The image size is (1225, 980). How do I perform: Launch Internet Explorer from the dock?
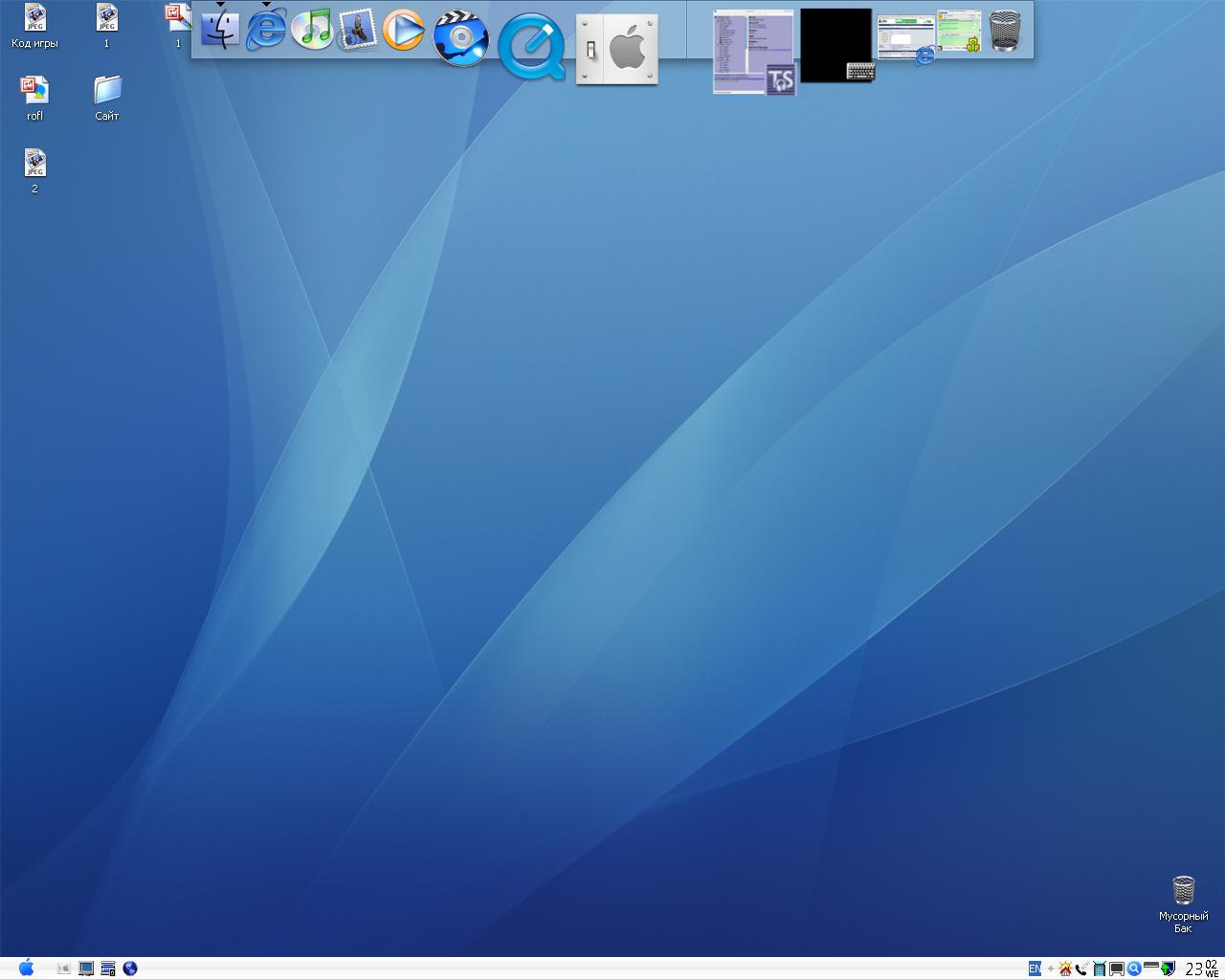(266, 29)
